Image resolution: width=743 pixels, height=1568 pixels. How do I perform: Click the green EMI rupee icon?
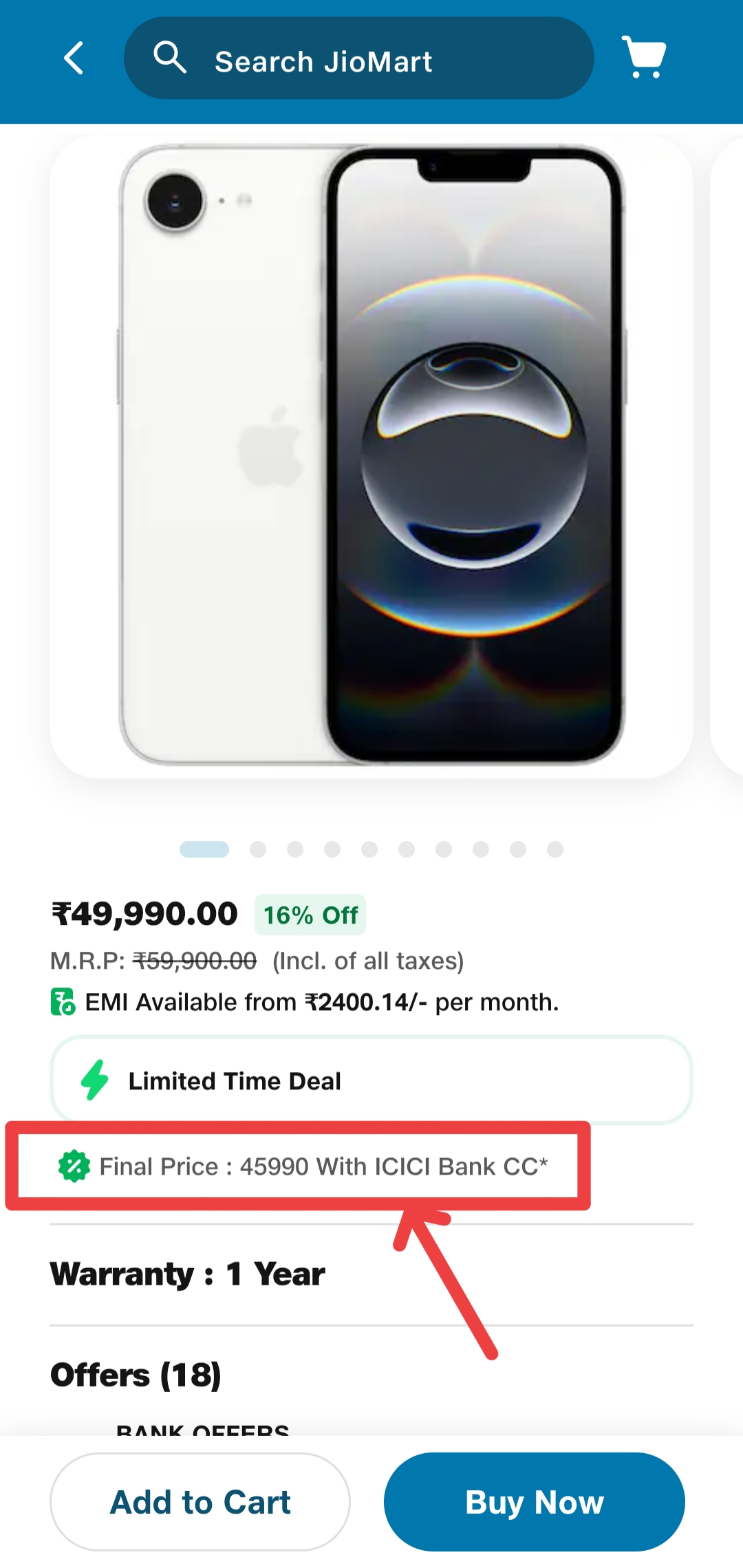tap(62, 1002)
